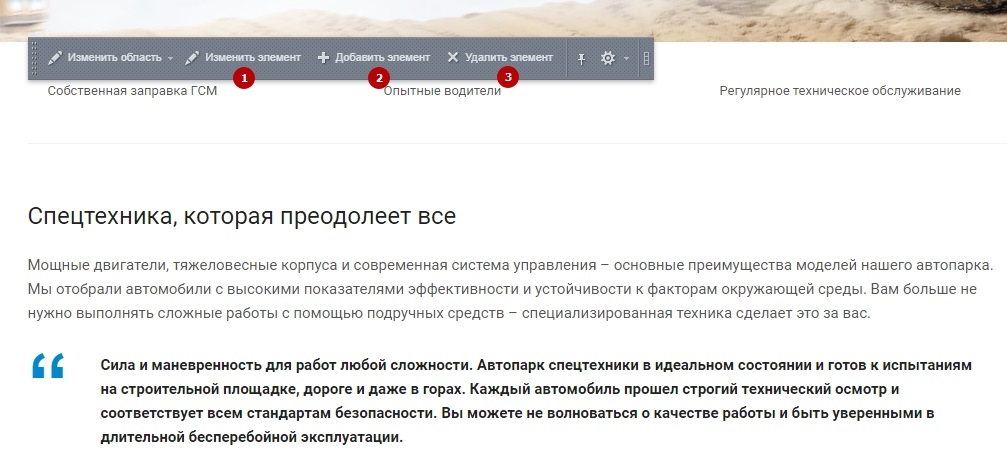This screenshot has width=1007, height=461.
Task: Click the text Регулярное техническое обслуживание
Action: [840, 91]
